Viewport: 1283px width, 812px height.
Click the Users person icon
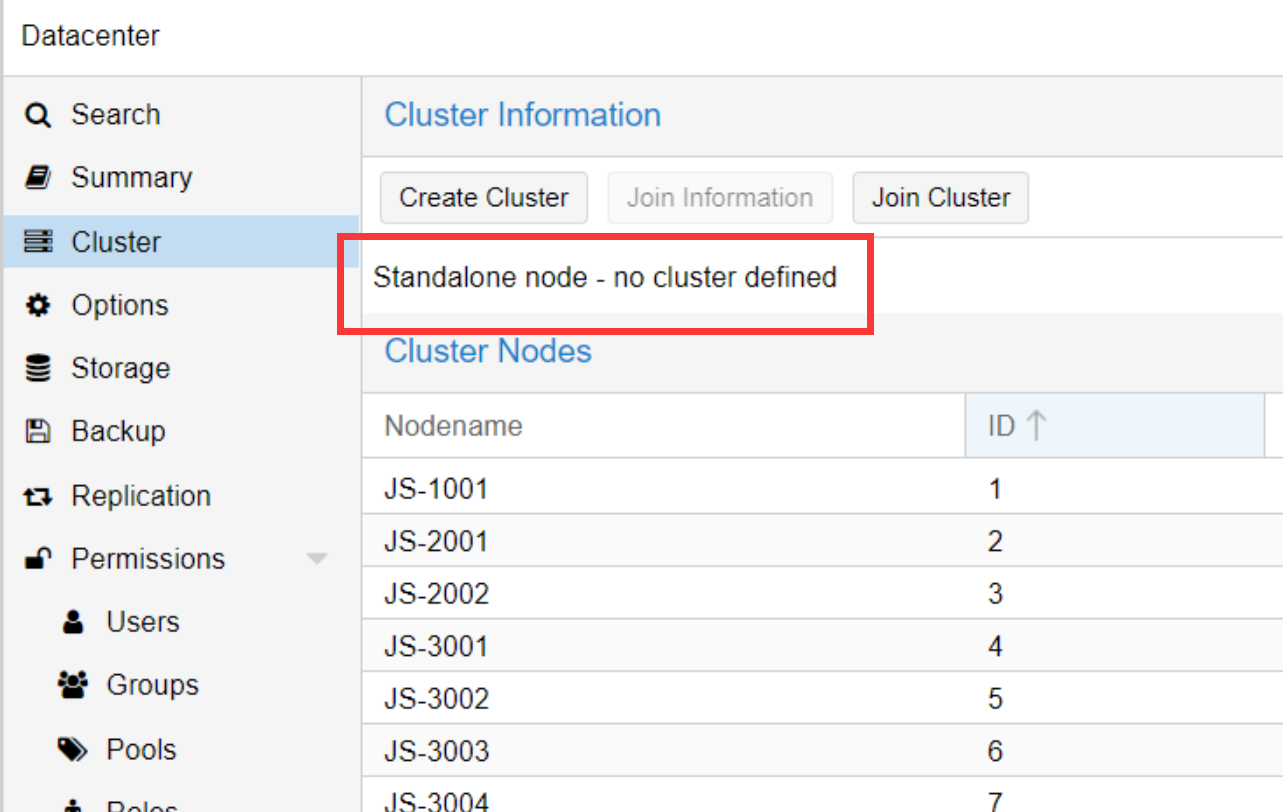point(72,622)
